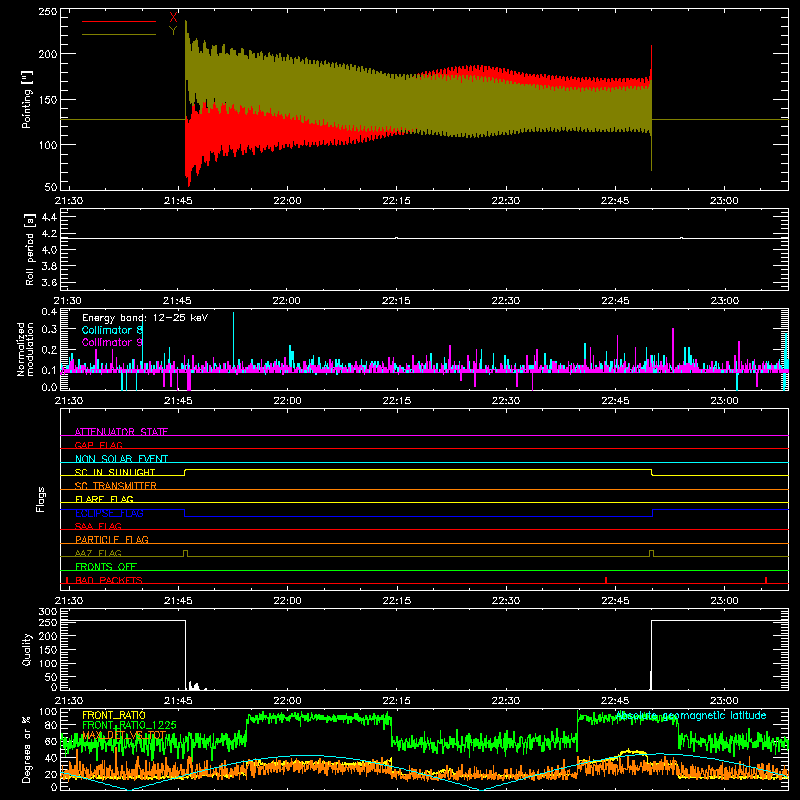
Task: Click the 'Flags' vertical axis title
Action: (41, 499)
